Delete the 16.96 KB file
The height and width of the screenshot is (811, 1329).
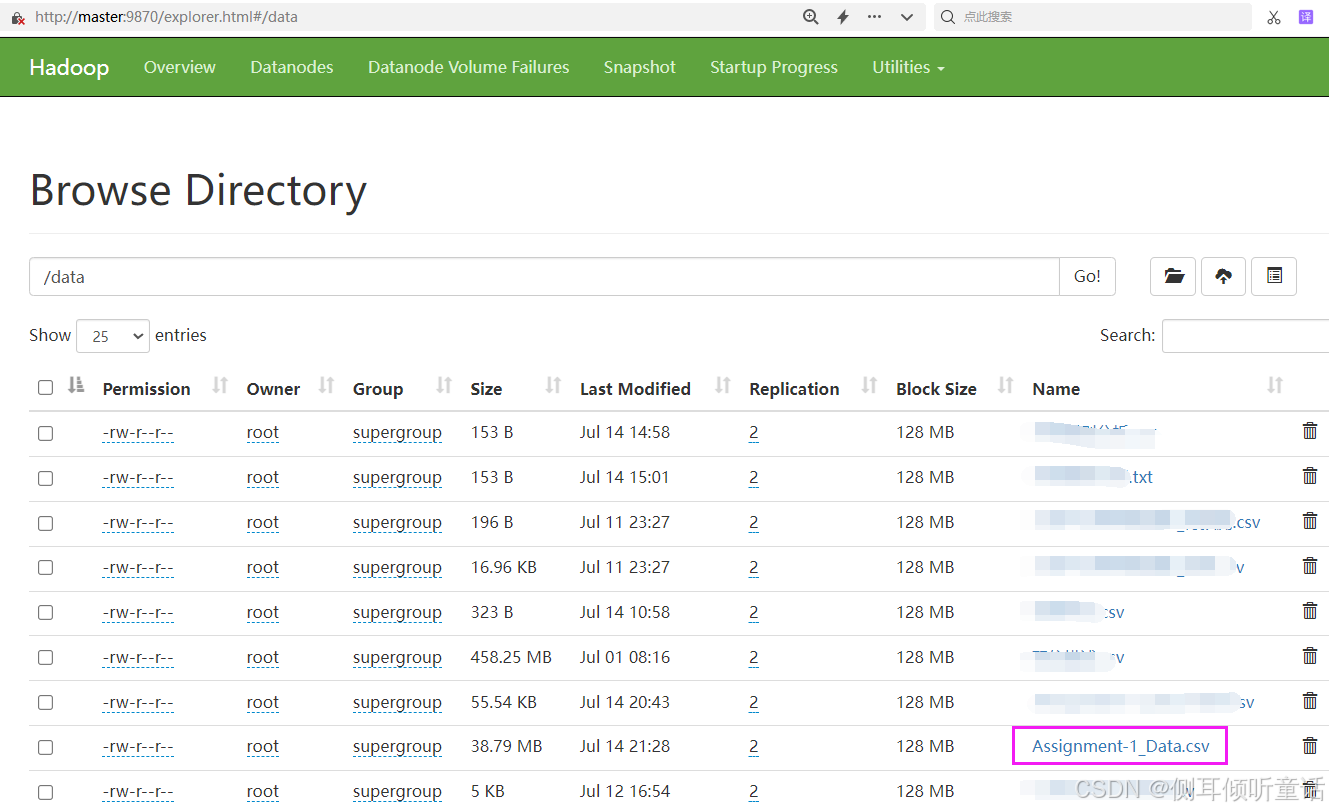1310,566
